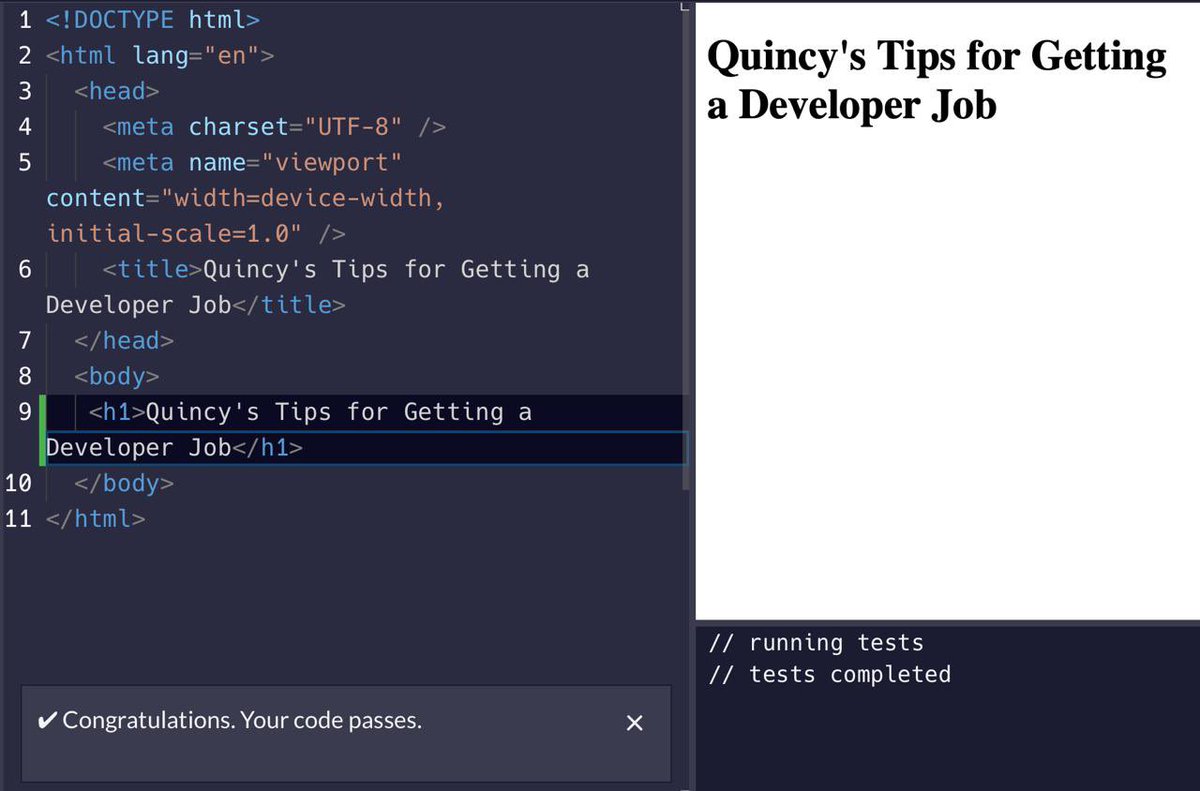The height and width of the screenshot is (791, 1200).
Task: Close the Congratulations notification with X
Action: tap(634, 723)
